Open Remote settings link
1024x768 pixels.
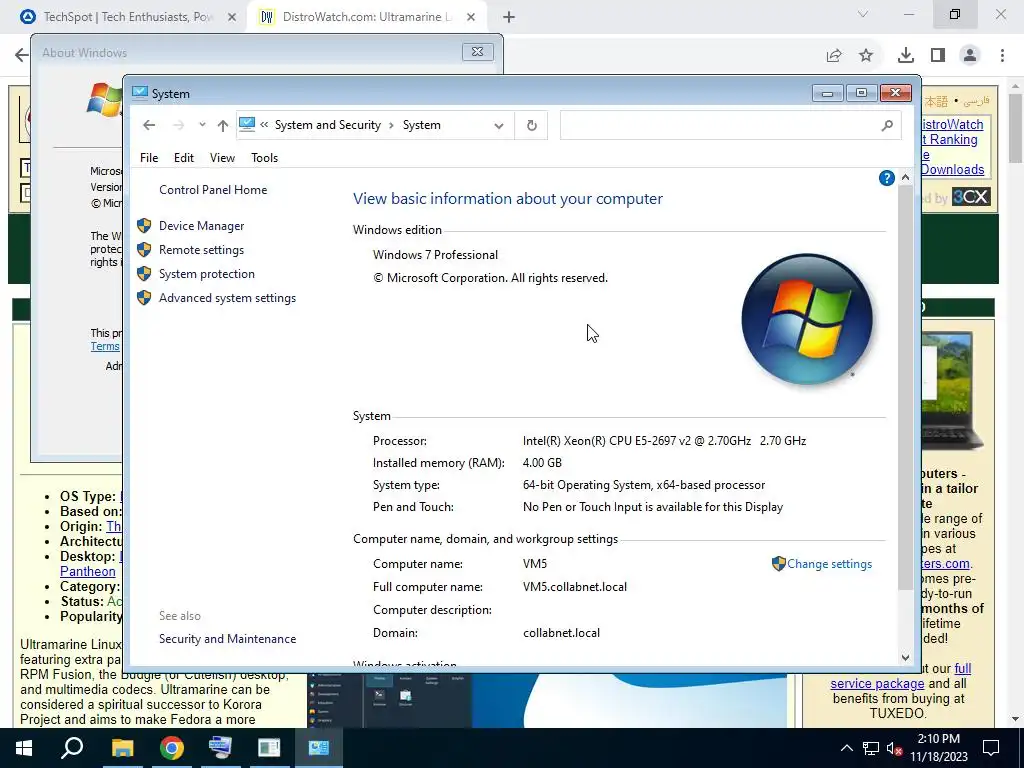(x=201, y=250)
